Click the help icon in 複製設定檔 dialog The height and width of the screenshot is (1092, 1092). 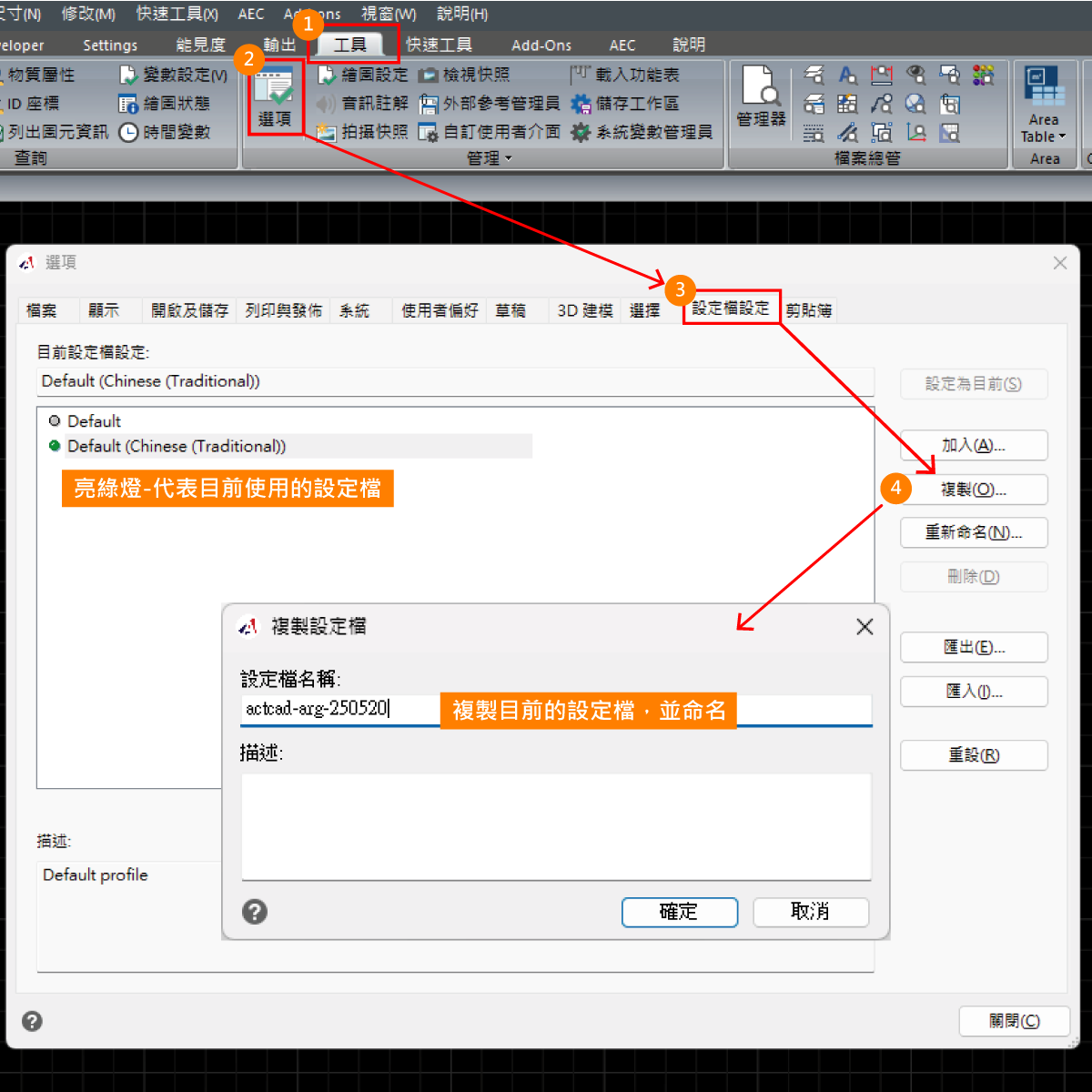(x=255, y=911)
